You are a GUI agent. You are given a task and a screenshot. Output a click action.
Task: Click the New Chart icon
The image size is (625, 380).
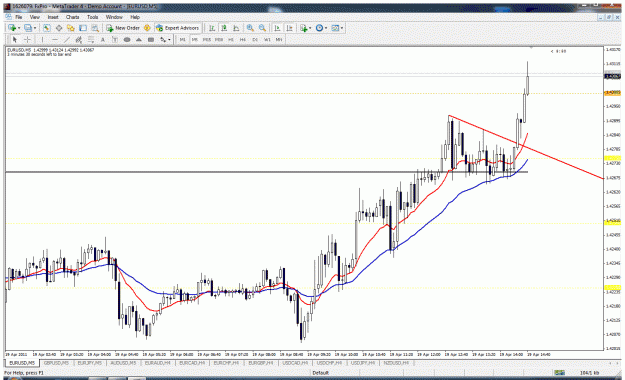[12, 28]
